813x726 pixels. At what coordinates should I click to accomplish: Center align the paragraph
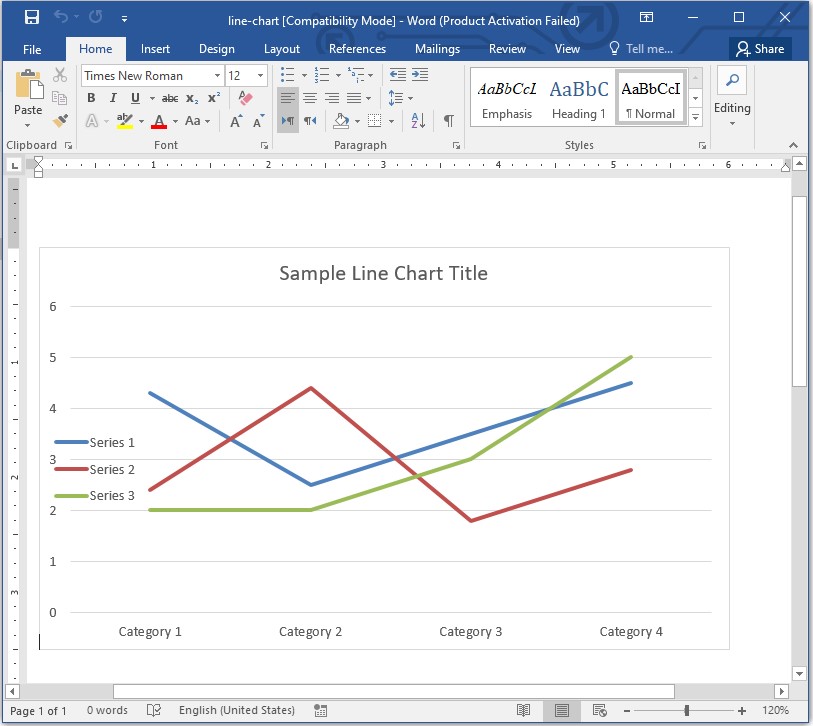pyautogui.click(x=310, y=98)
